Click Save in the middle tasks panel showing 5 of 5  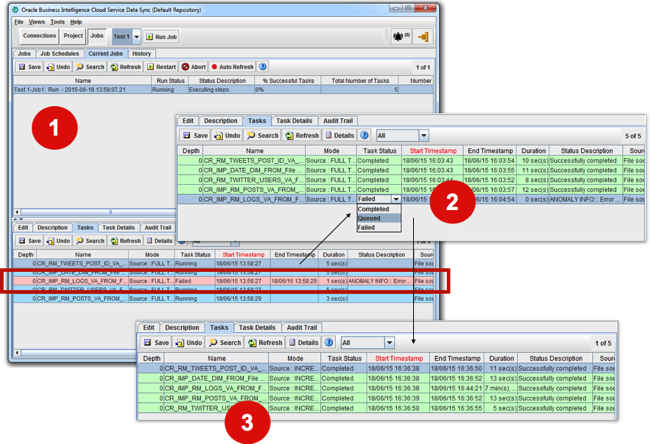(x=195, y=136)
